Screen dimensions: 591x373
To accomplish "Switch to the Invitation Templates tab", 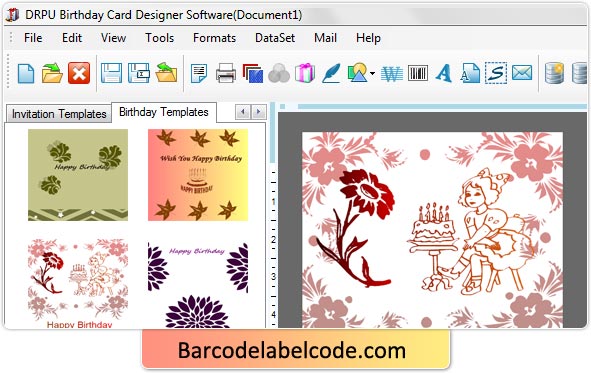I will pos(59,113).
